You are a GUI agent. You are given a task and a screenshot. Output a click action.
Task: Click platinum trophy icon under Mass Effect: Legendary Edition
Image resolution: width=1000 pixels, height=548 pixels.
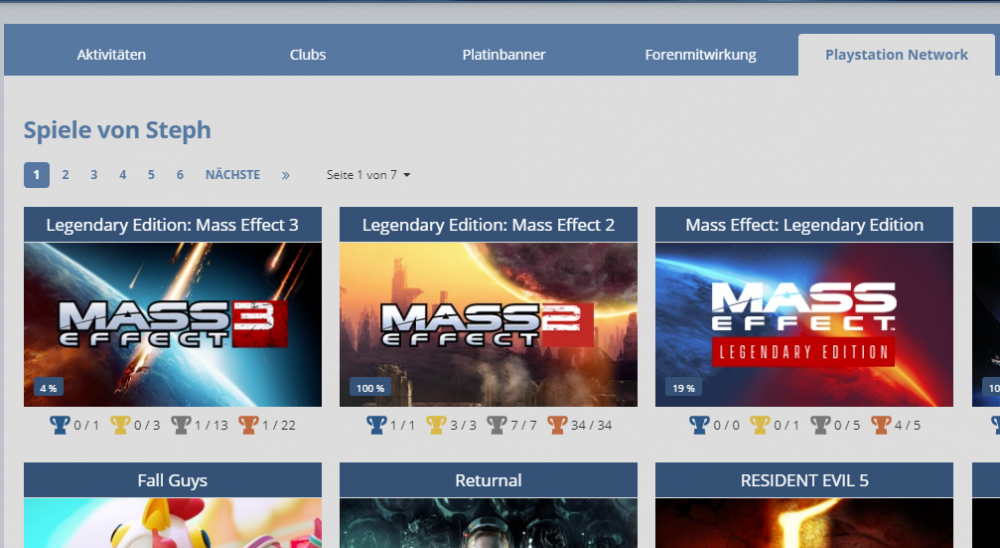point(699,425)
